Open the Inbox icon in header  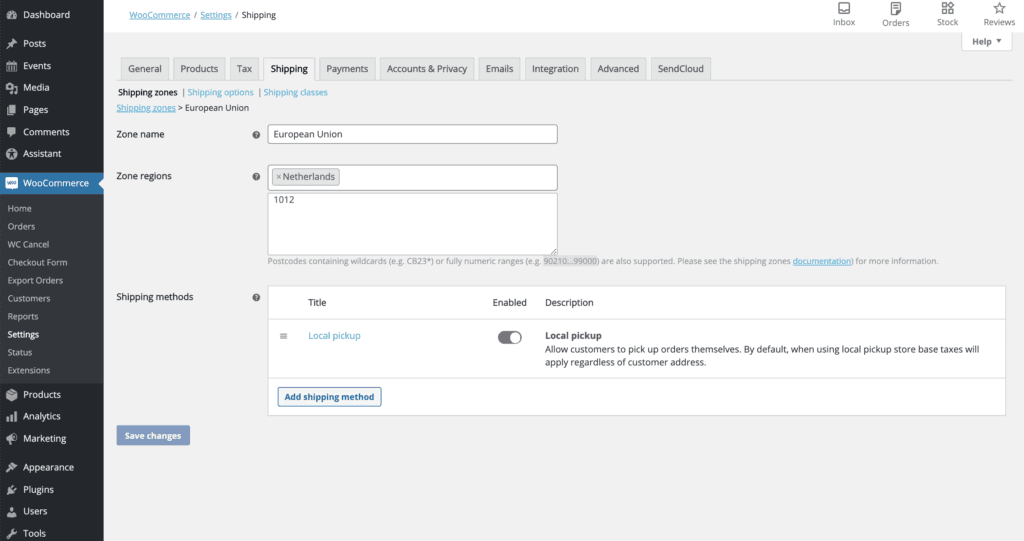pyautogui.click(x=844, y=8)
